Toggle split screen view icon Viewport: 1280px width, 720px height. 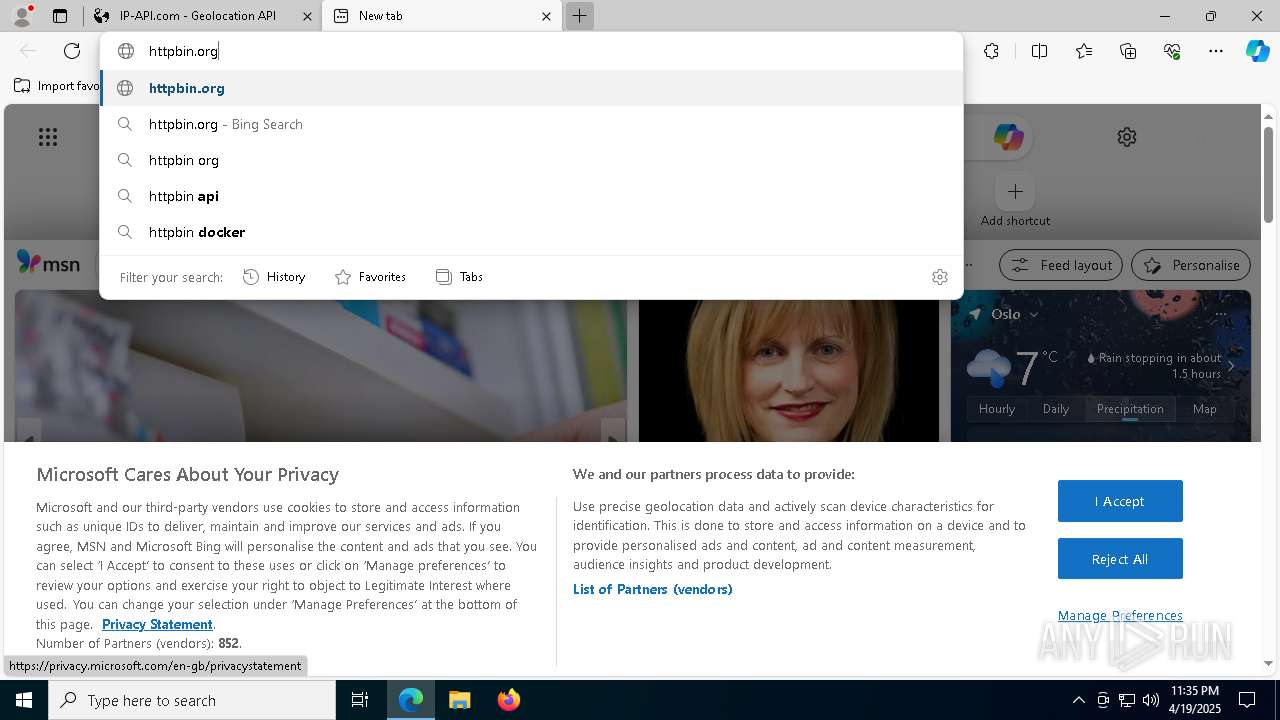pyautogui.click(x=1039, y=51)
